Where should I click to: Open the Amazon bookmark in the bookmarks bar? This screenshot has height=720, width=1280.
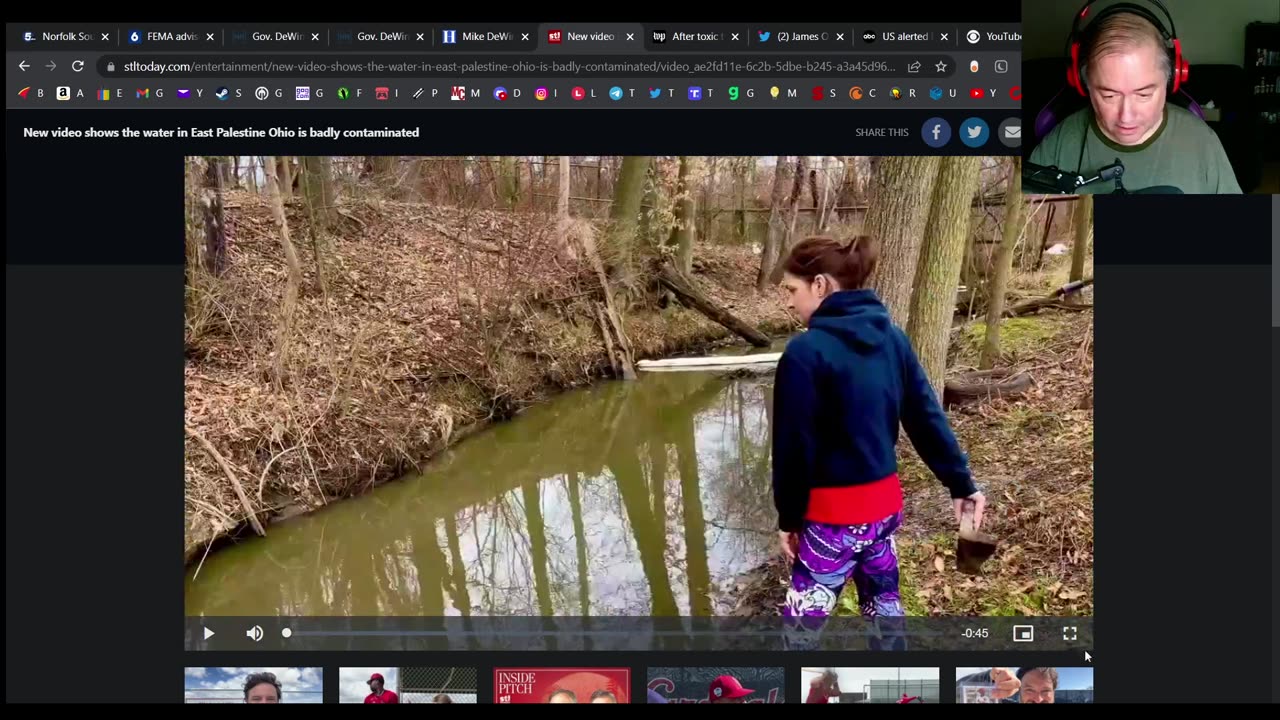coord(69,93)
